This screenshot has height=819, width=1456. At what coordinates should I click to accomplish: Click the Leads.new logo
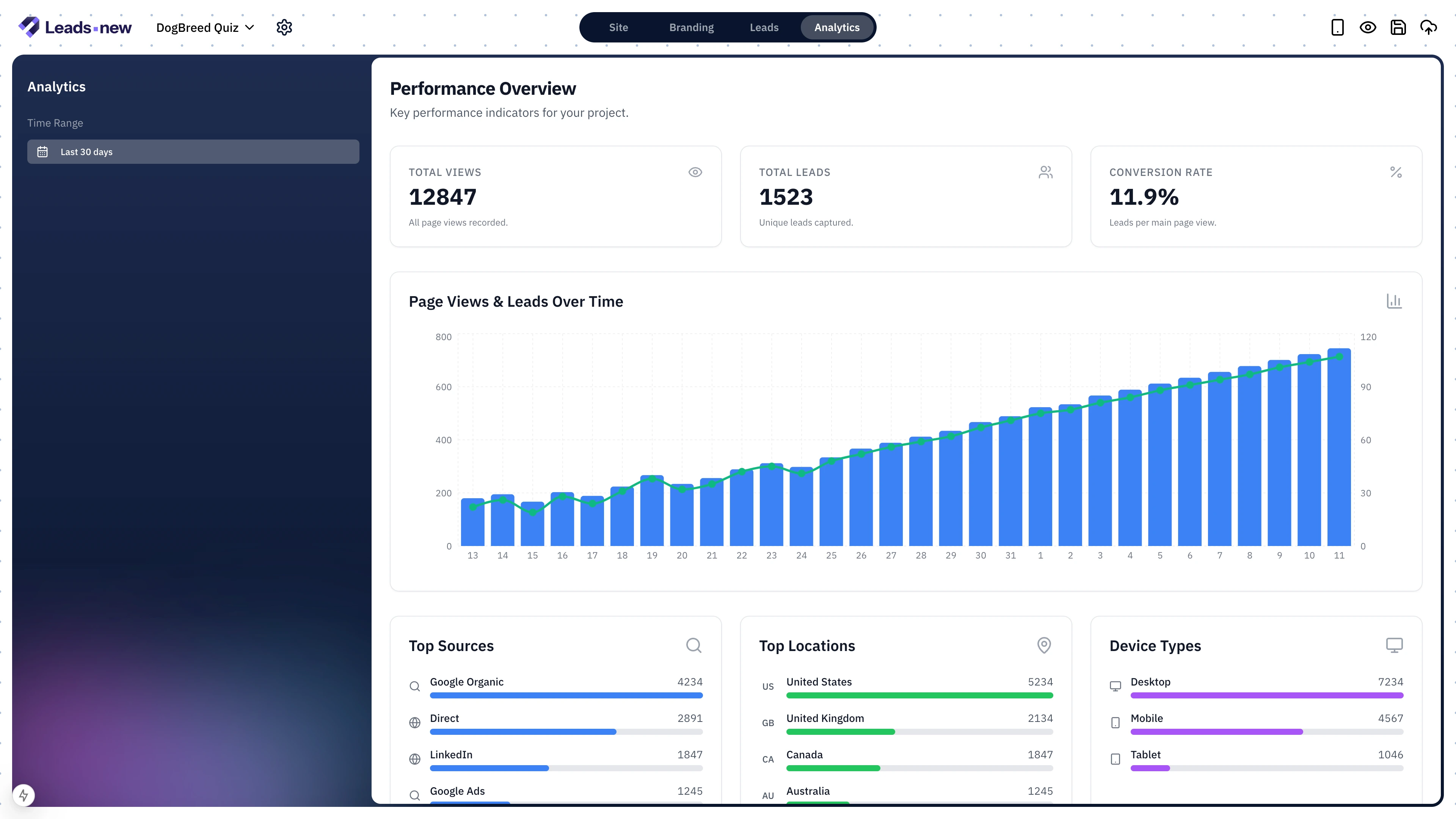point(74,27)
